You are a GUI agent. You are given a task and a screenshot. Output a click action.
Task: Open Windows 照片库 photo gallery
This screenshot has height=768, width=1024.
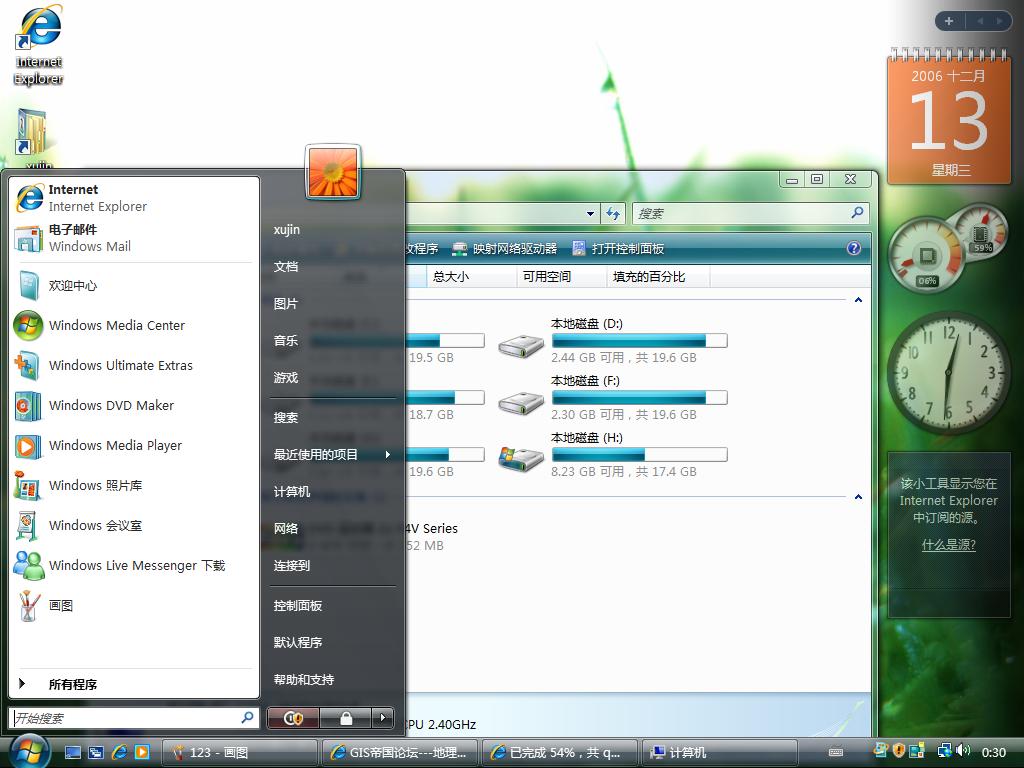[134, 485]
